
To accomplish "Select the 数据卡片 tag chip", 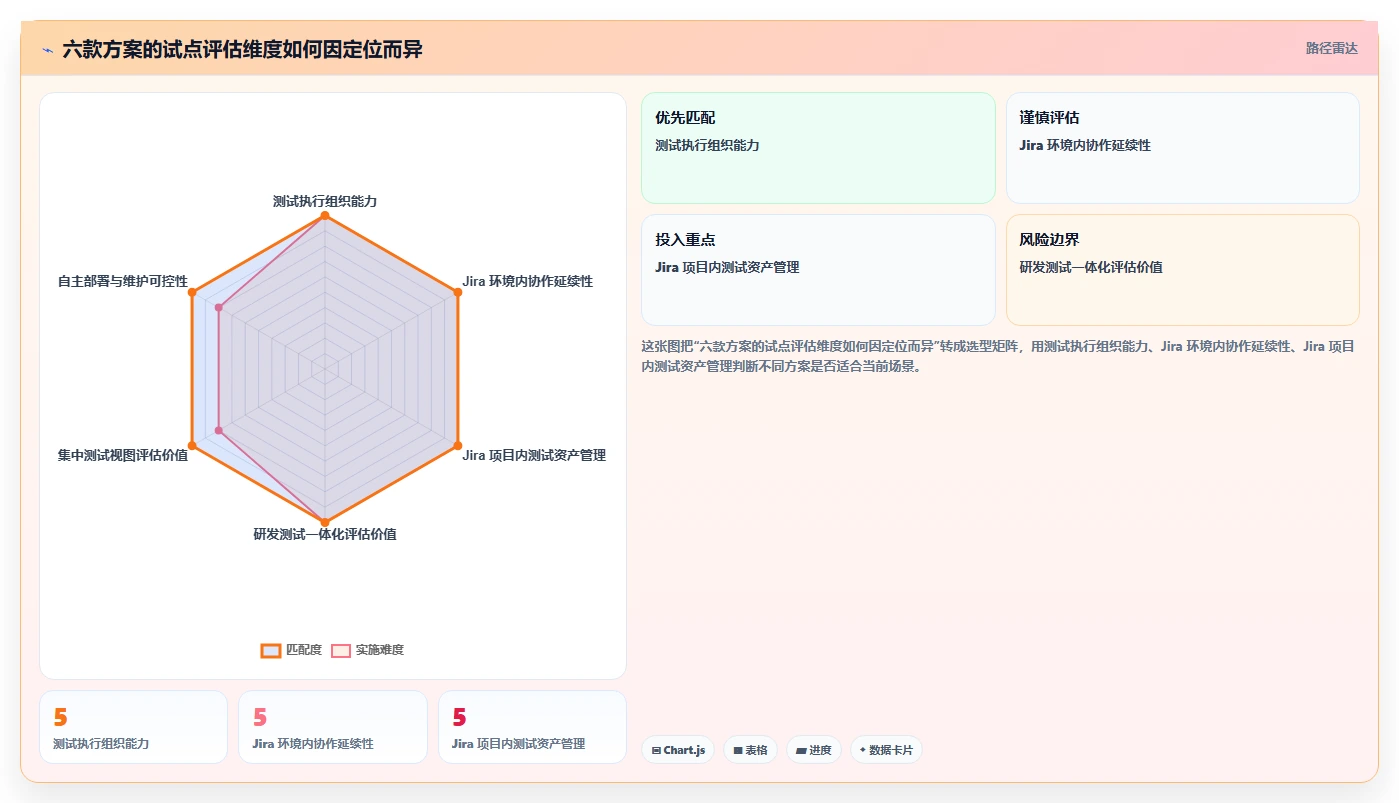I will [x=886, y=750].
